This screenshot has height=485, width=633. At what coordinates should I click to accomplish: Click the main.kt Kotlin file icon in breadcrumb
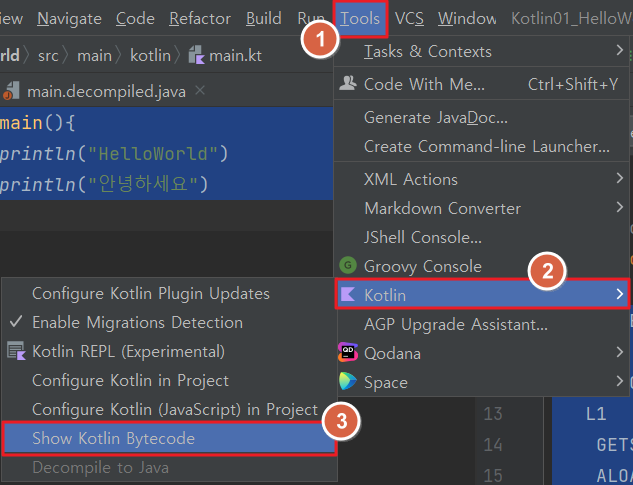pos(197,55)
